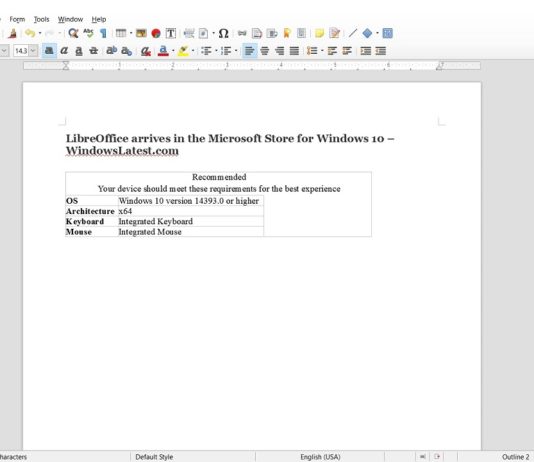Click Decrease Paragraph Spacing icon

click(x=347, y=51)
